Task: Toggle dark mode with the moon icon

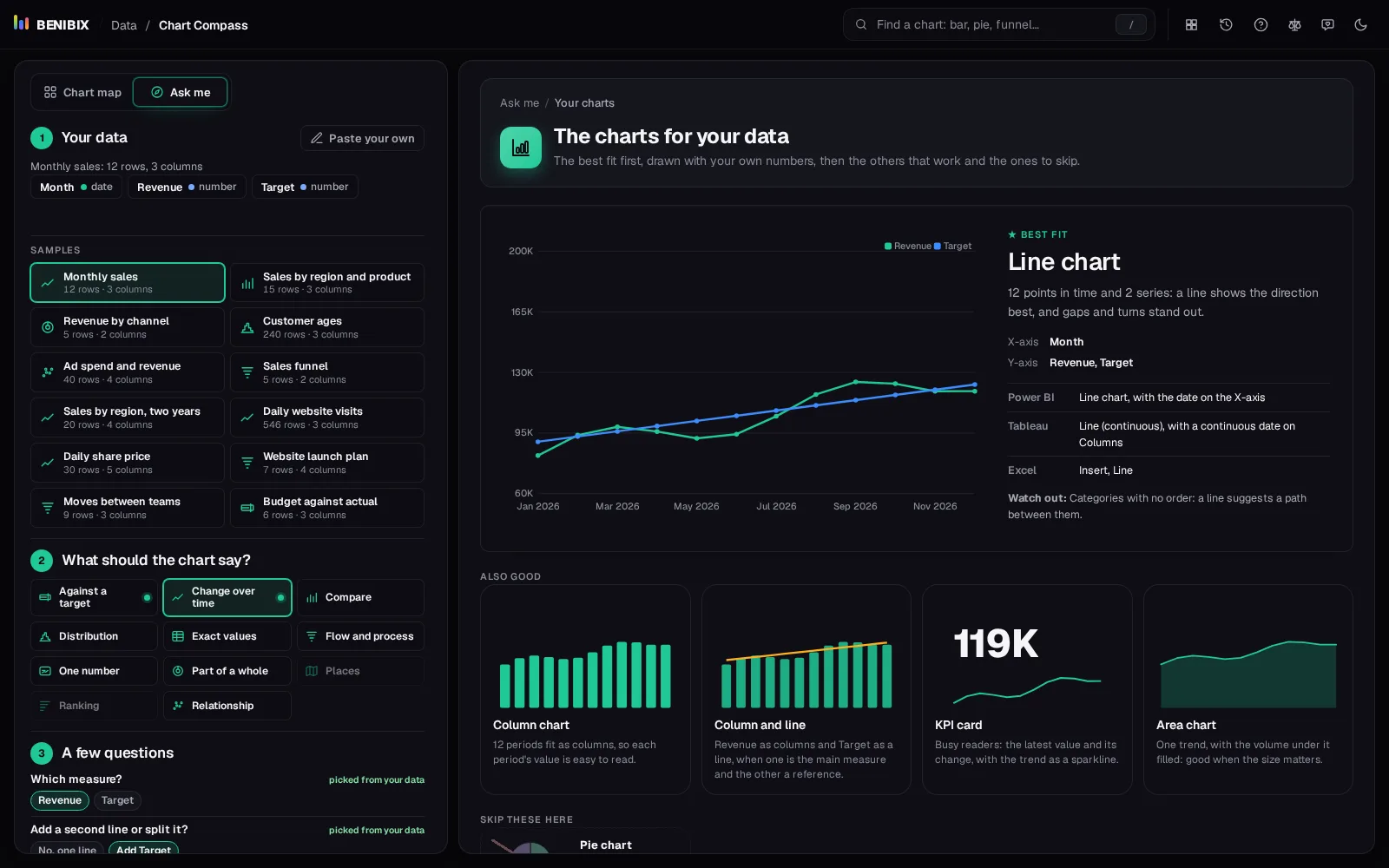Action: (x=1360, y=25)
